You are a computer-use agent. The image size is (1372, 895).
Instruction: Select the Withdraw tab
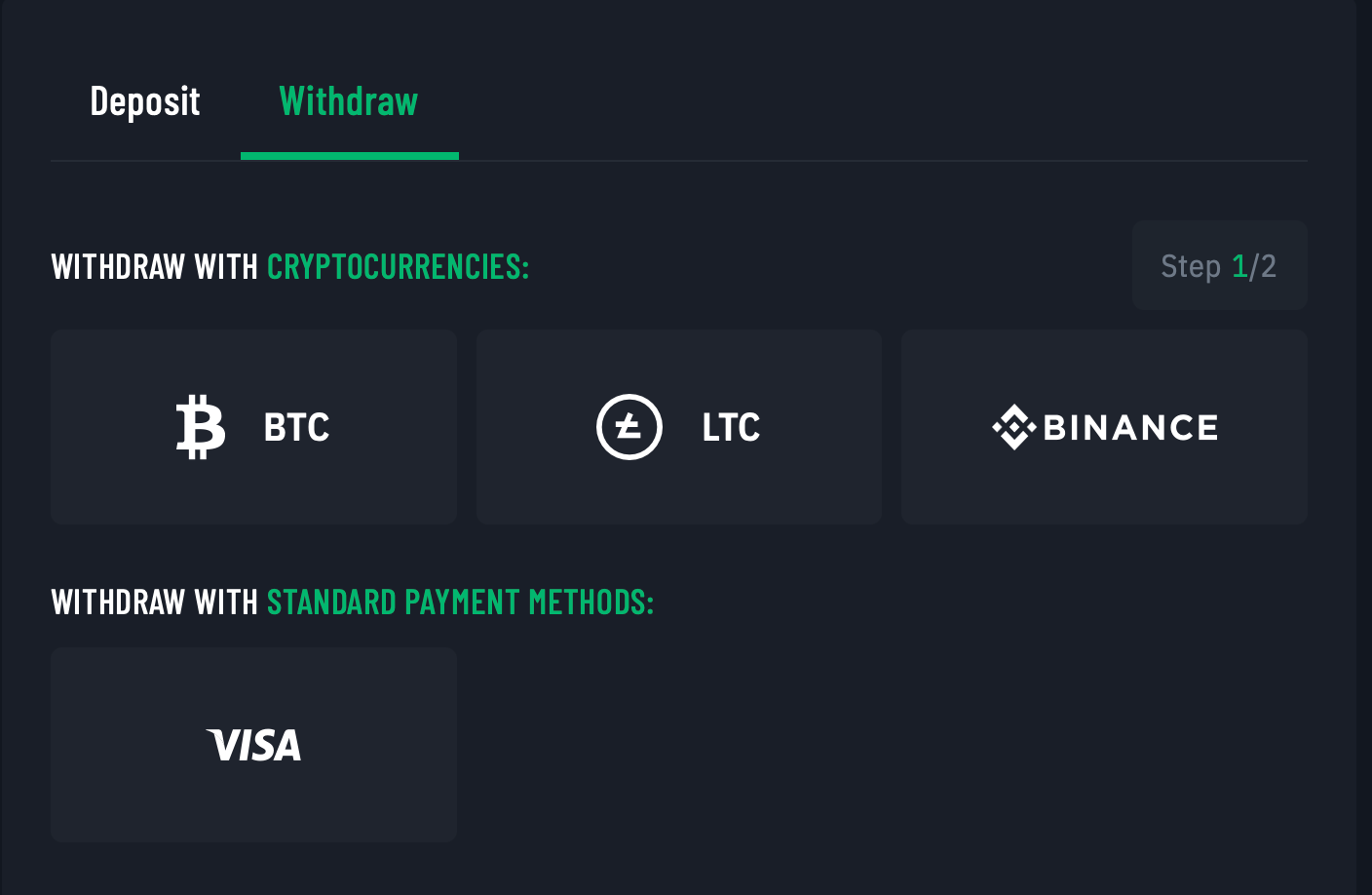pyautogui.click(x=349, y=101)
